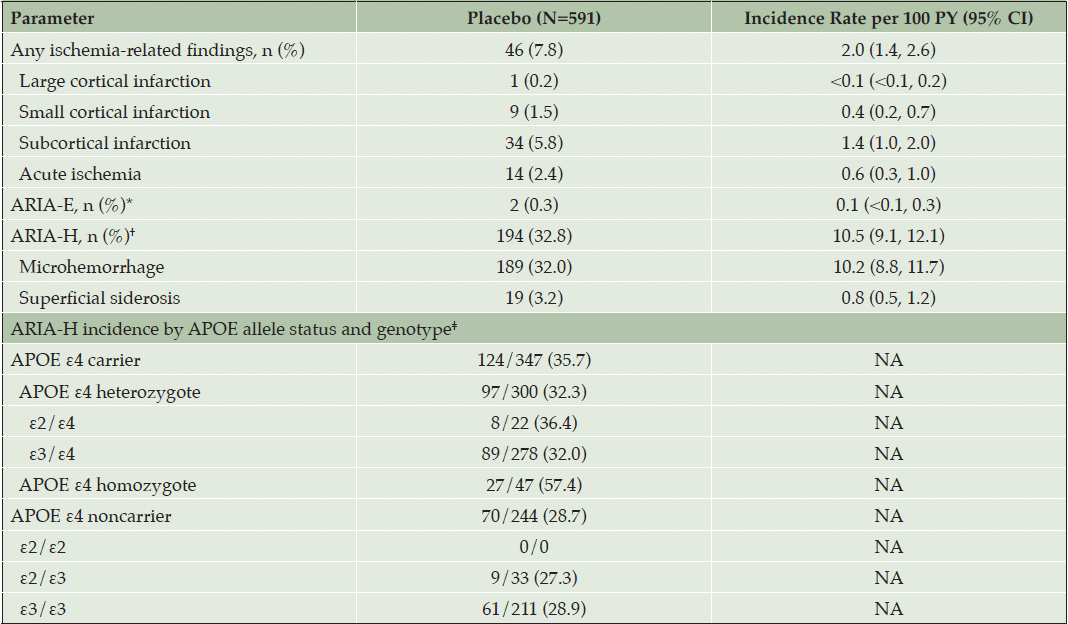
Task: Select the ε2/ε4 value 8/22 (36.4)
Action: click(534, 423)
